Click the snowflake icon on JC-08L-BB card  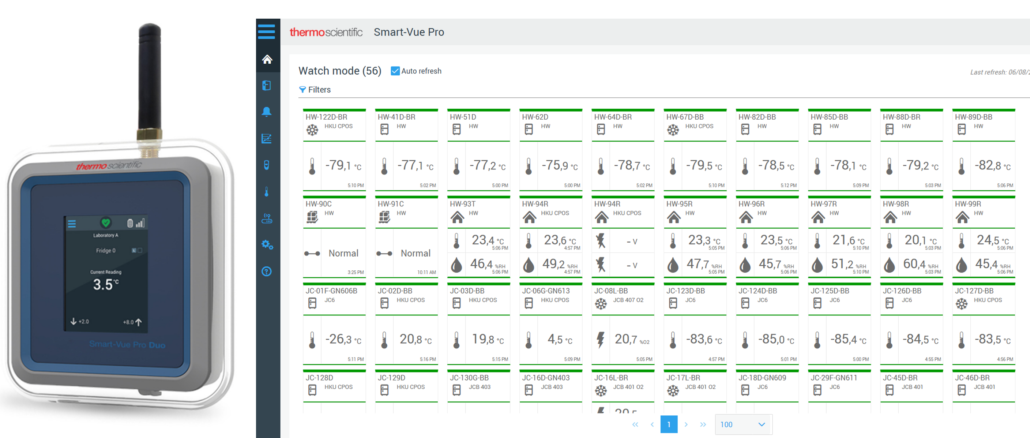coord(600,304)
